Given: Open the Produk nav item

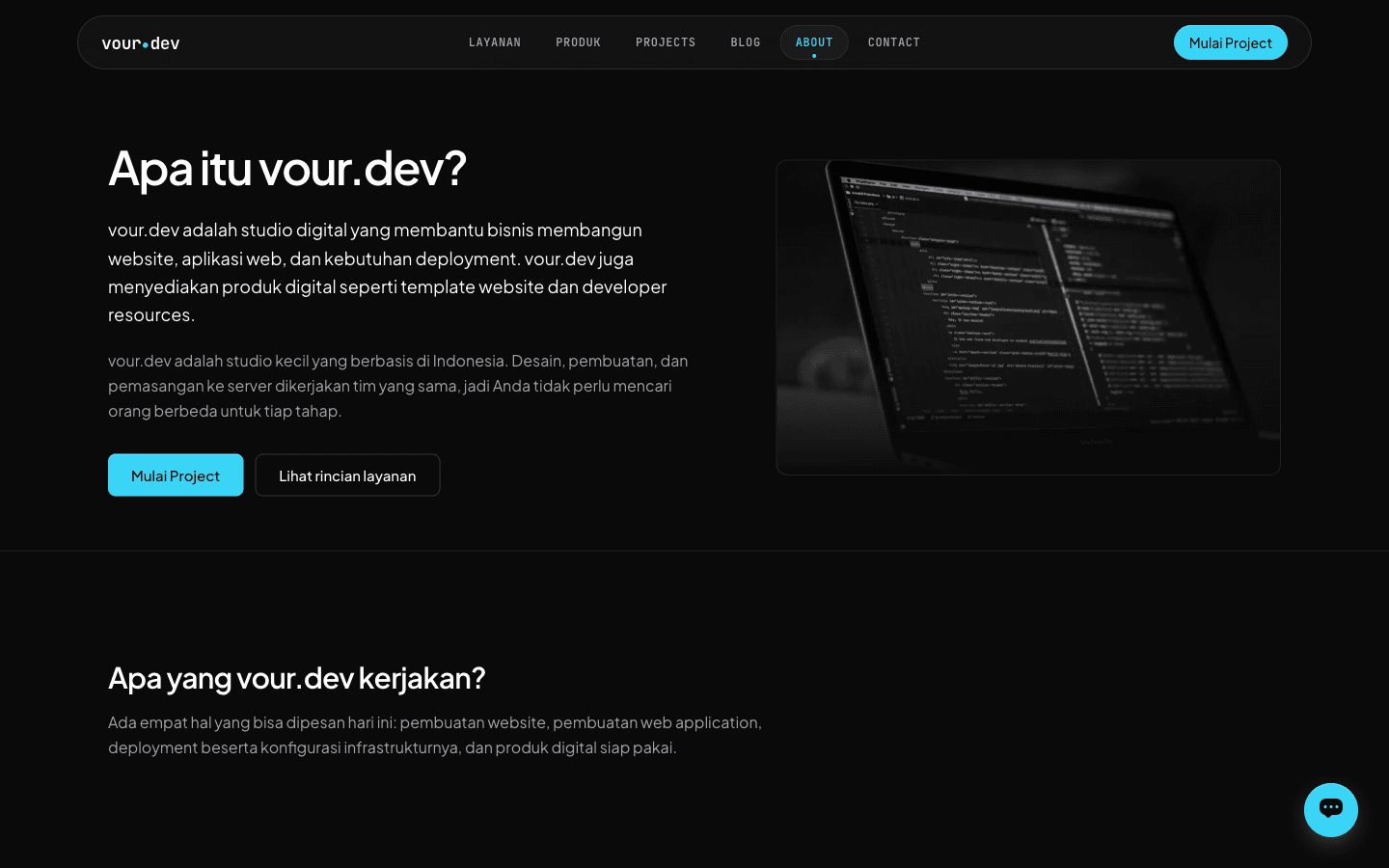Looking at the screenshot, I should pyautogui.click(x=579, y=42).
